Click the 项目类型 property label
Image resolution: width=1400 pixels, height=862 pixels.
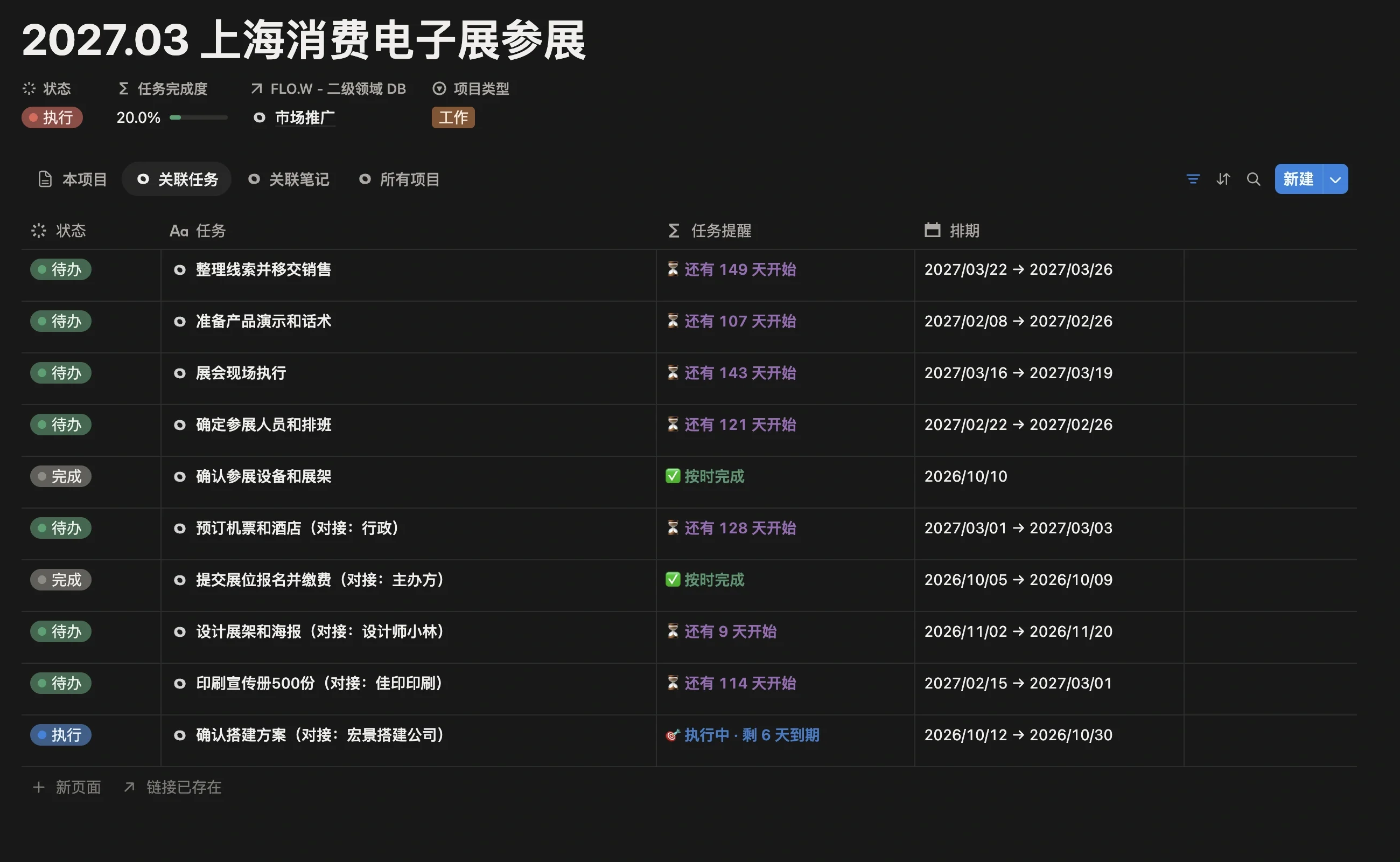pos(471,88)
